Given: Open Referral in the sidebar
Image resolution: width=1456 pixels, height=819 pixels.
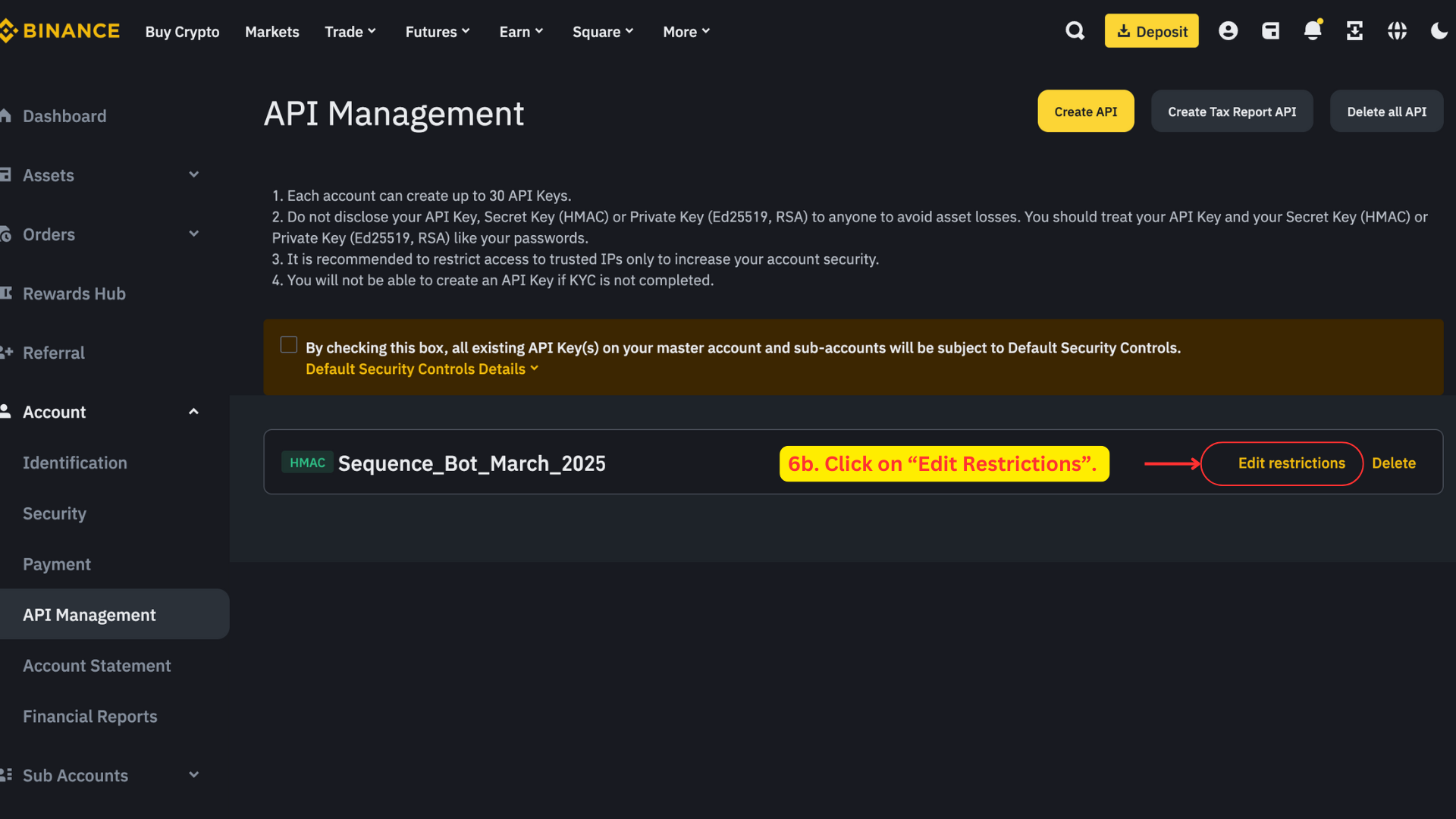Looking at the screenshot, I should point(54,353).
